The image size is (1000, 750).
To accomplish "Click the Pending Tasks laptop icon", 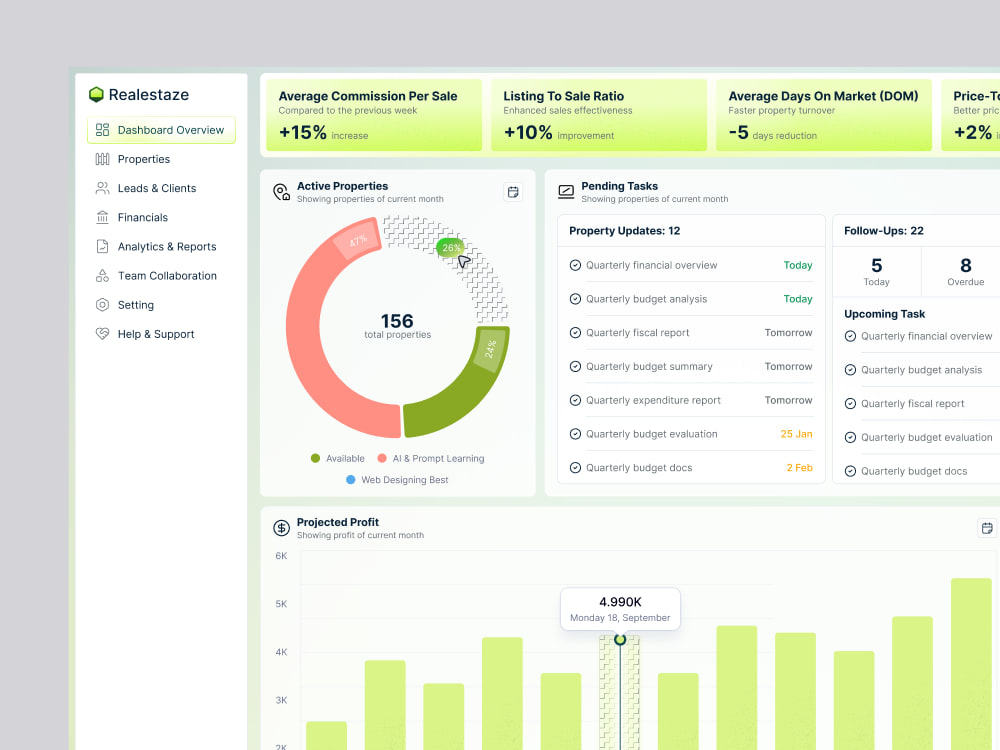I will click(566, 192).
